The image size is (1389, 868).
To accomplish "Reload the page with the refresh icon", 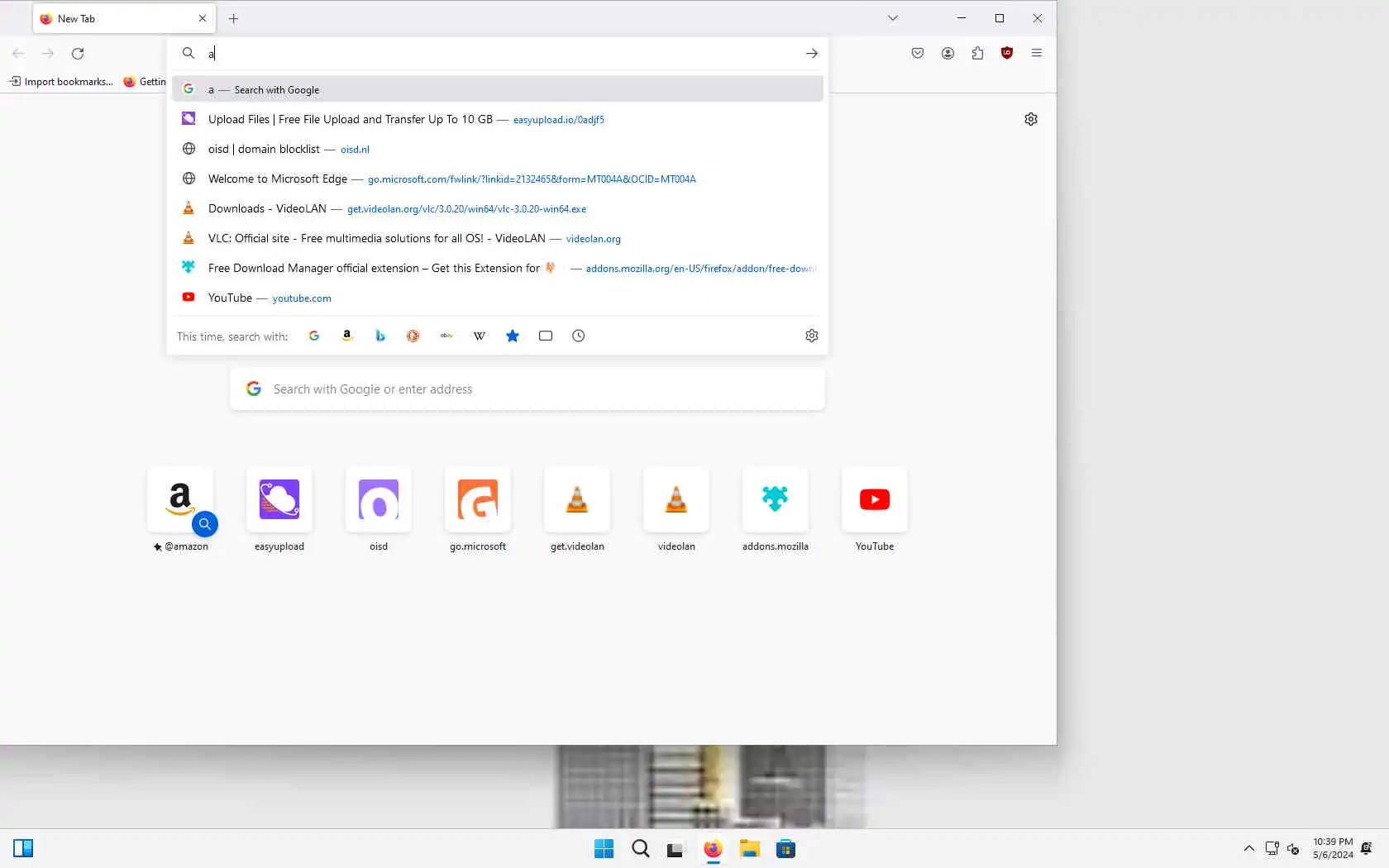I will (x=78, y=54).
